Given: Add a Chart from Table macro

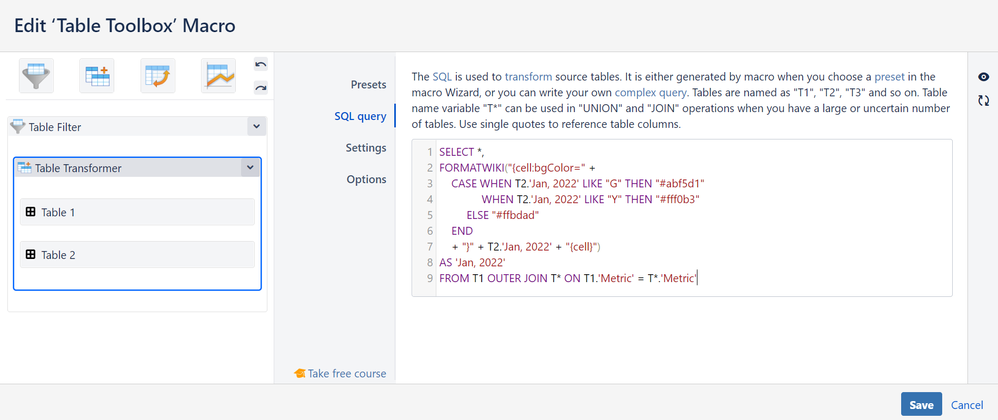Looking at the screenshot, I should (x=218, y=76).
